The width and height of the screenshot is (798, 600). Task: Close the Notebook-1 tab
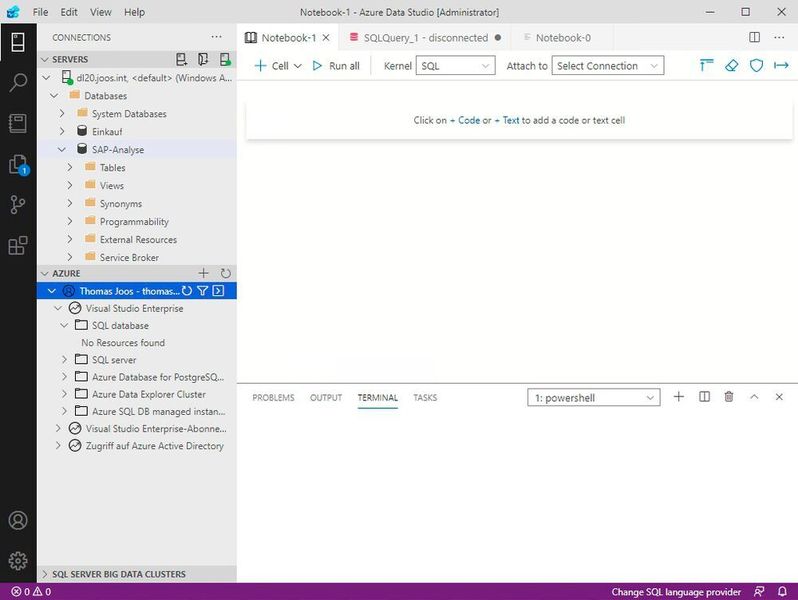pyautogui.click(x=326, y=38)
